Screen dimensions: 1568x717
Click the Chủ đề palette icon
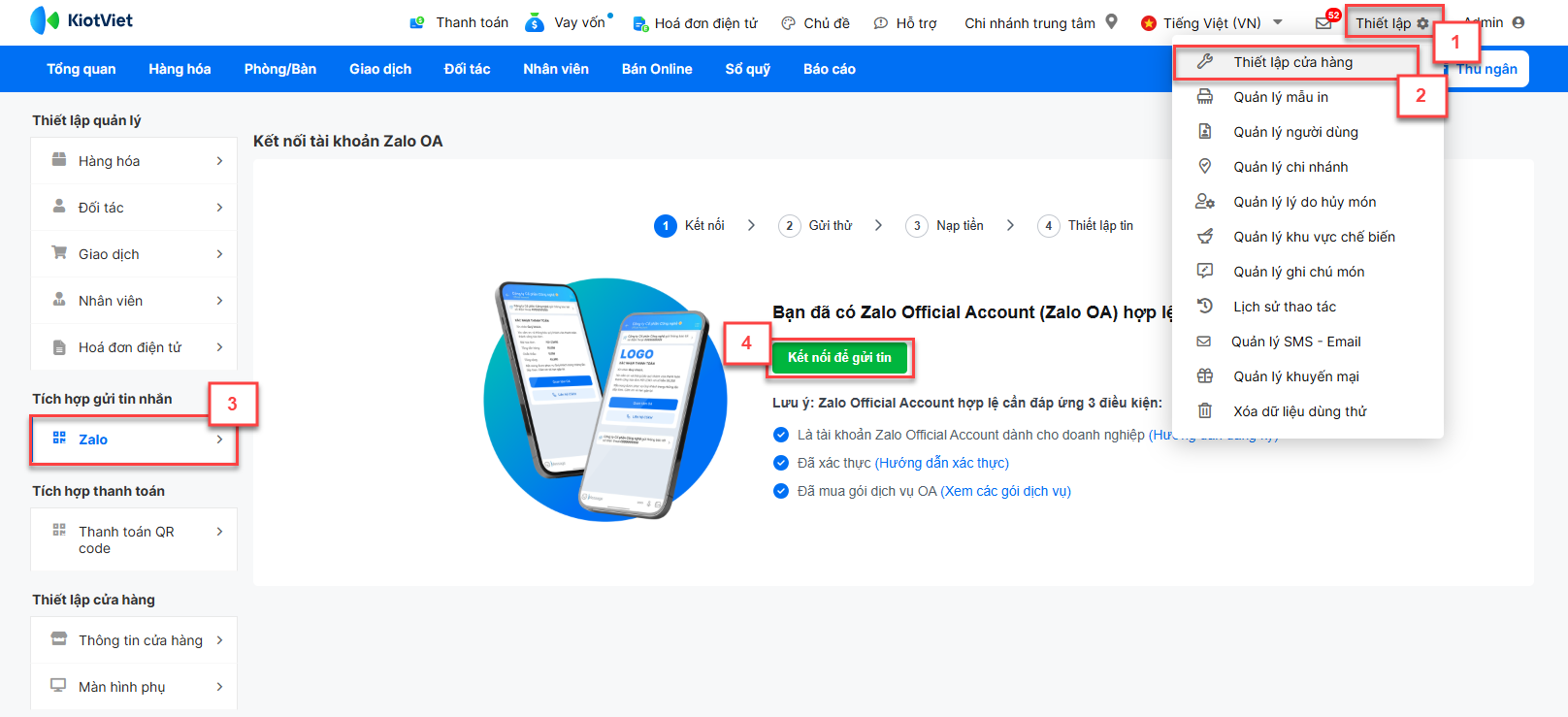(789, 23)
